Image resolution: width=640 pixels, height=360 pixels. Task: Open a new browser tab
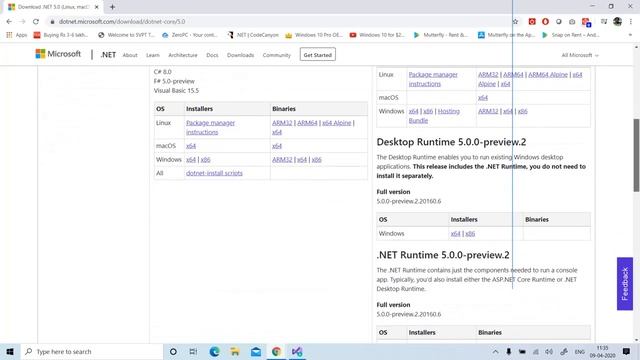pyautogui.click(x=112, y=7)
